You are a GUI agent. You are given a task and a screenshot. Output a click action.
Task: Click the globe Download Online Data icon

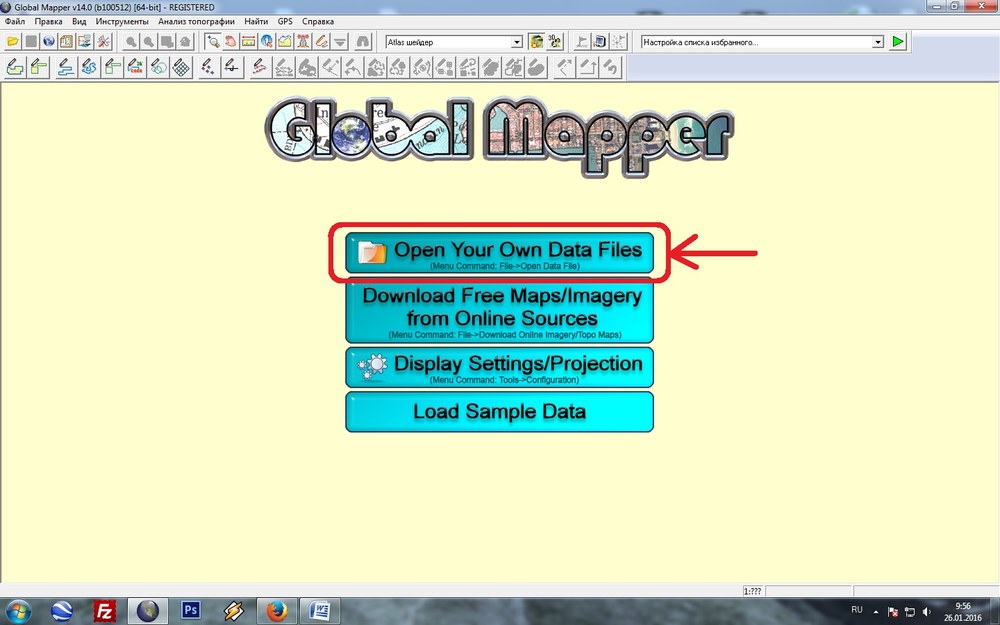coord(48,42)
